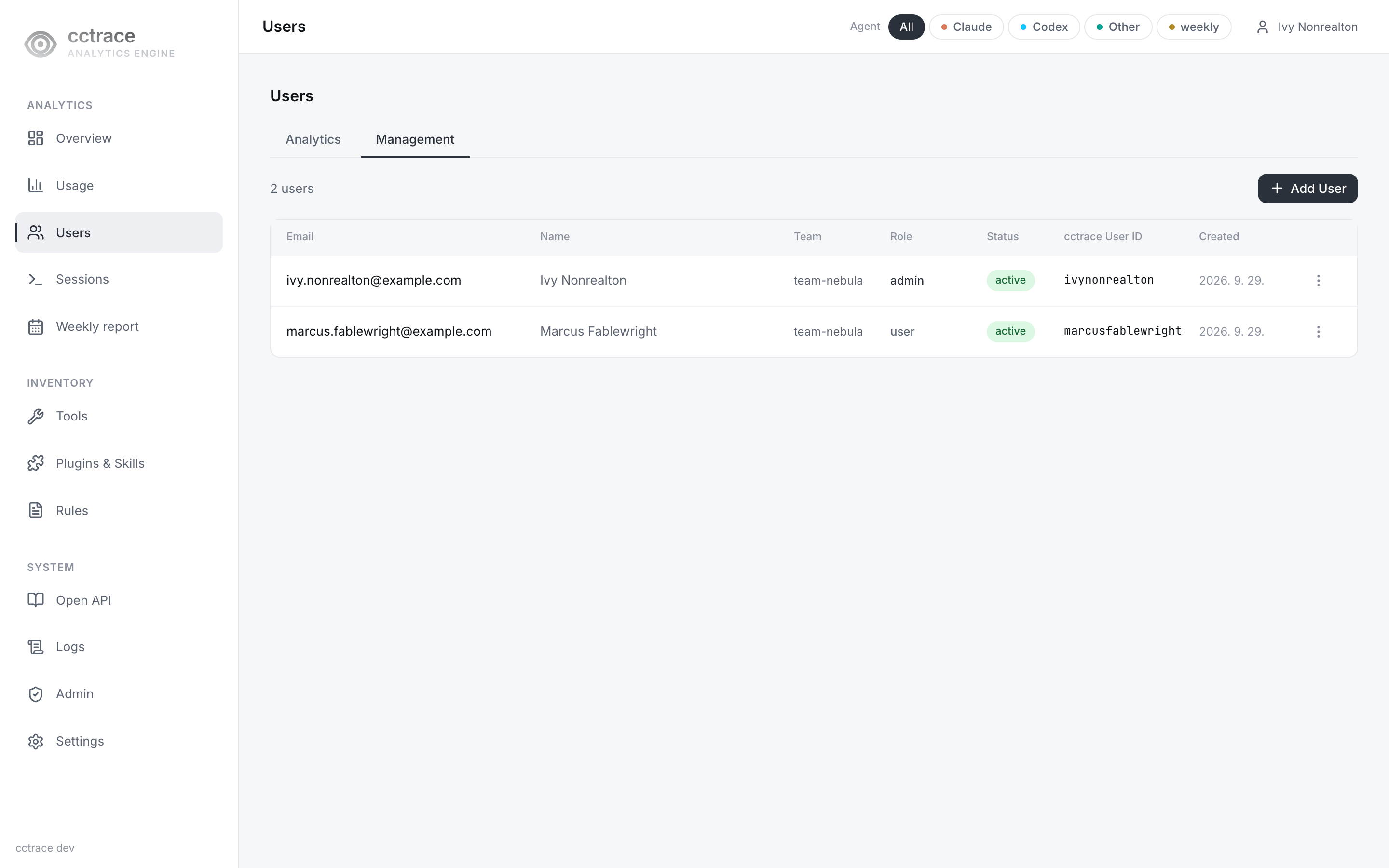Click the Settings gear icon
The image size is (1389, 868).
click(36, 741)
